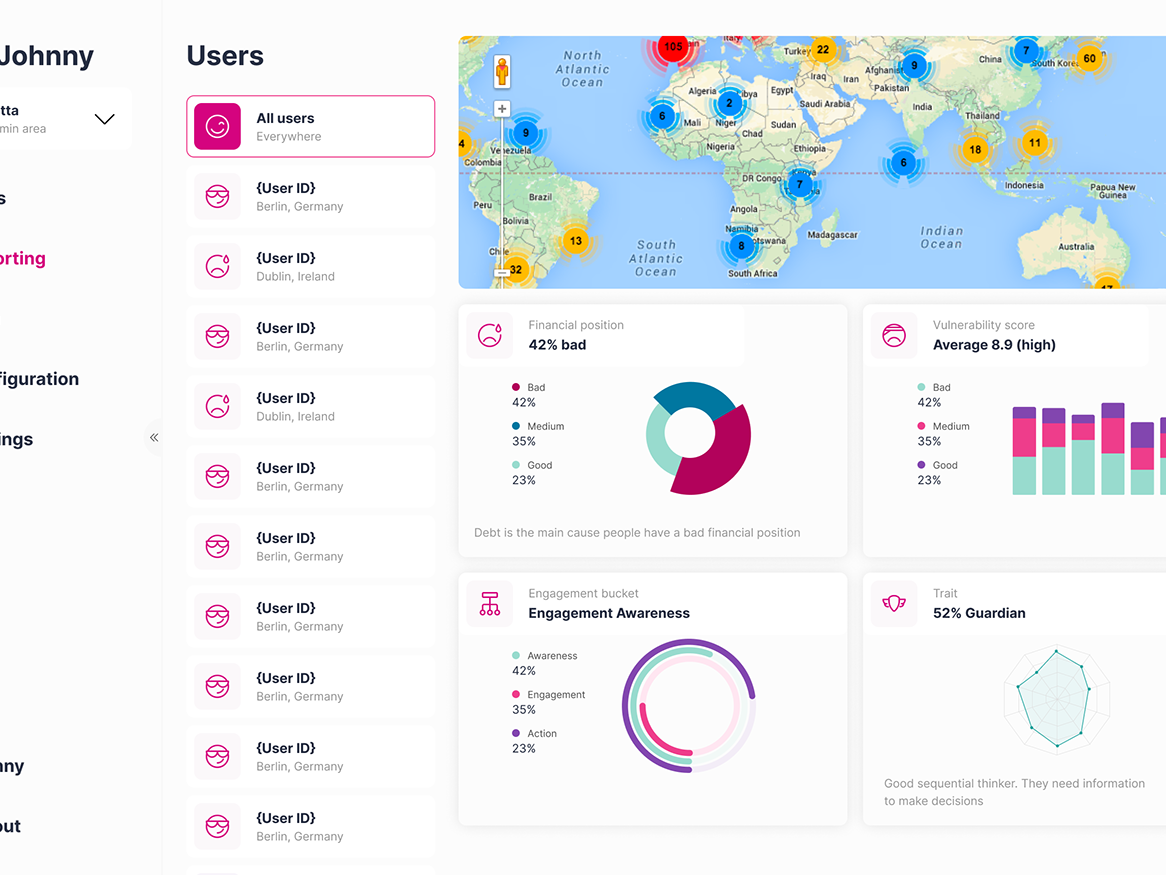Click the red 105 map cluster marker
The width and height of the screenshot is (1166, 875).
673,47
